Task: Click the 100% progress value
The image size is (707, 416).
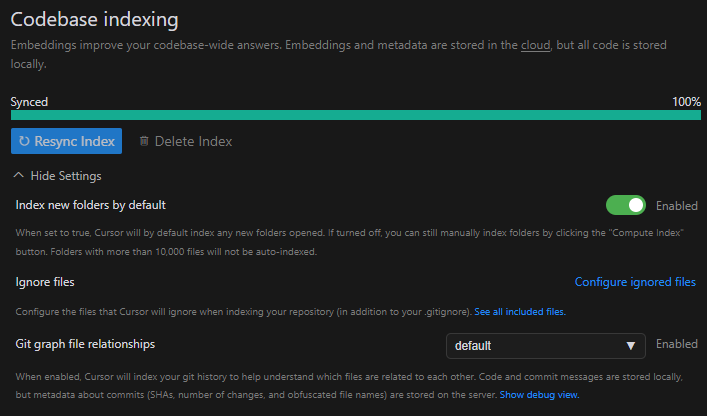Action: coord(686,102)
